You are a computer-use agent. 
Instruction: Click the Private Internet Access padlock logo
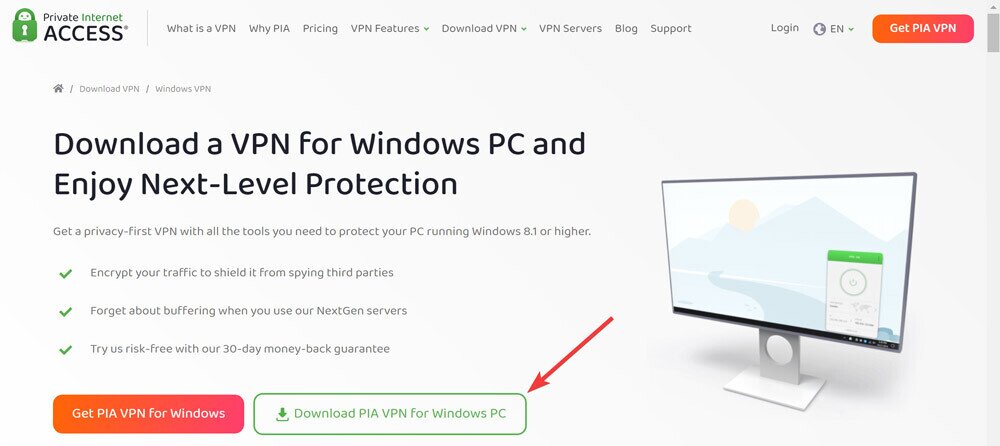(25, 26)
